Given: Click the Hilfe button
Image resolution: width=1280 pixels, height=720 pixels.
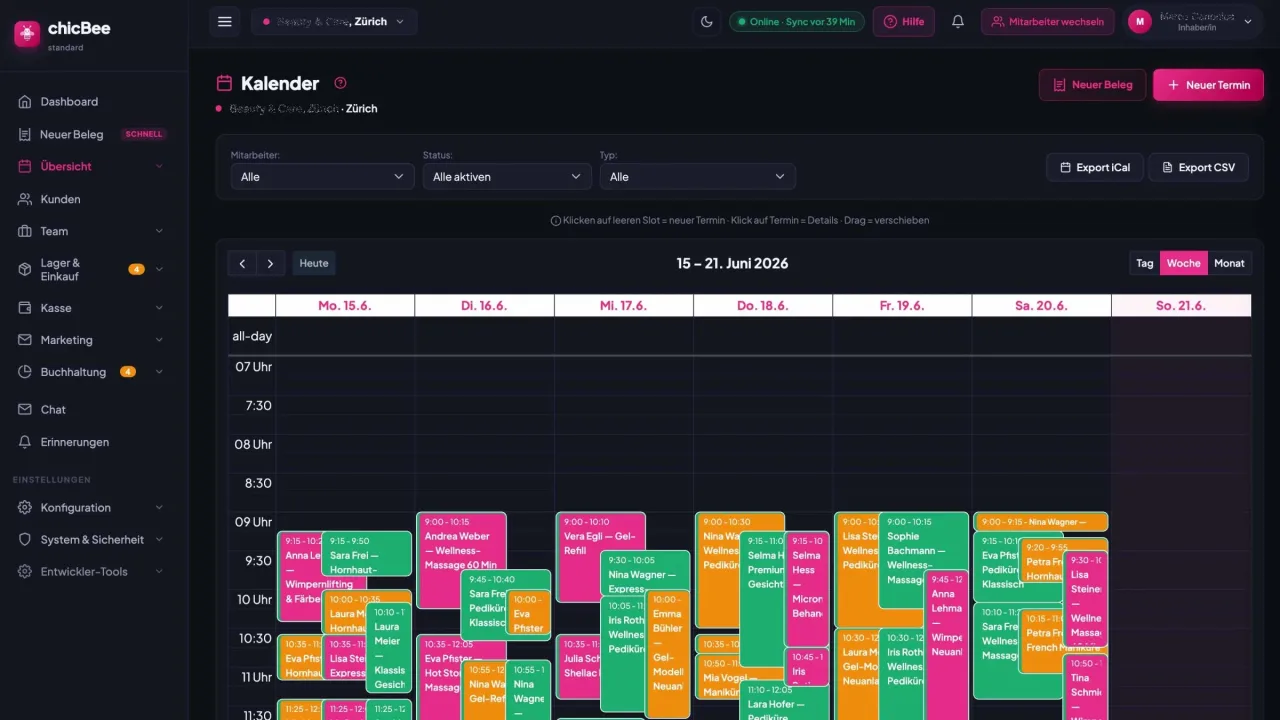Looking at the screenshot, I should click(904, 22).
